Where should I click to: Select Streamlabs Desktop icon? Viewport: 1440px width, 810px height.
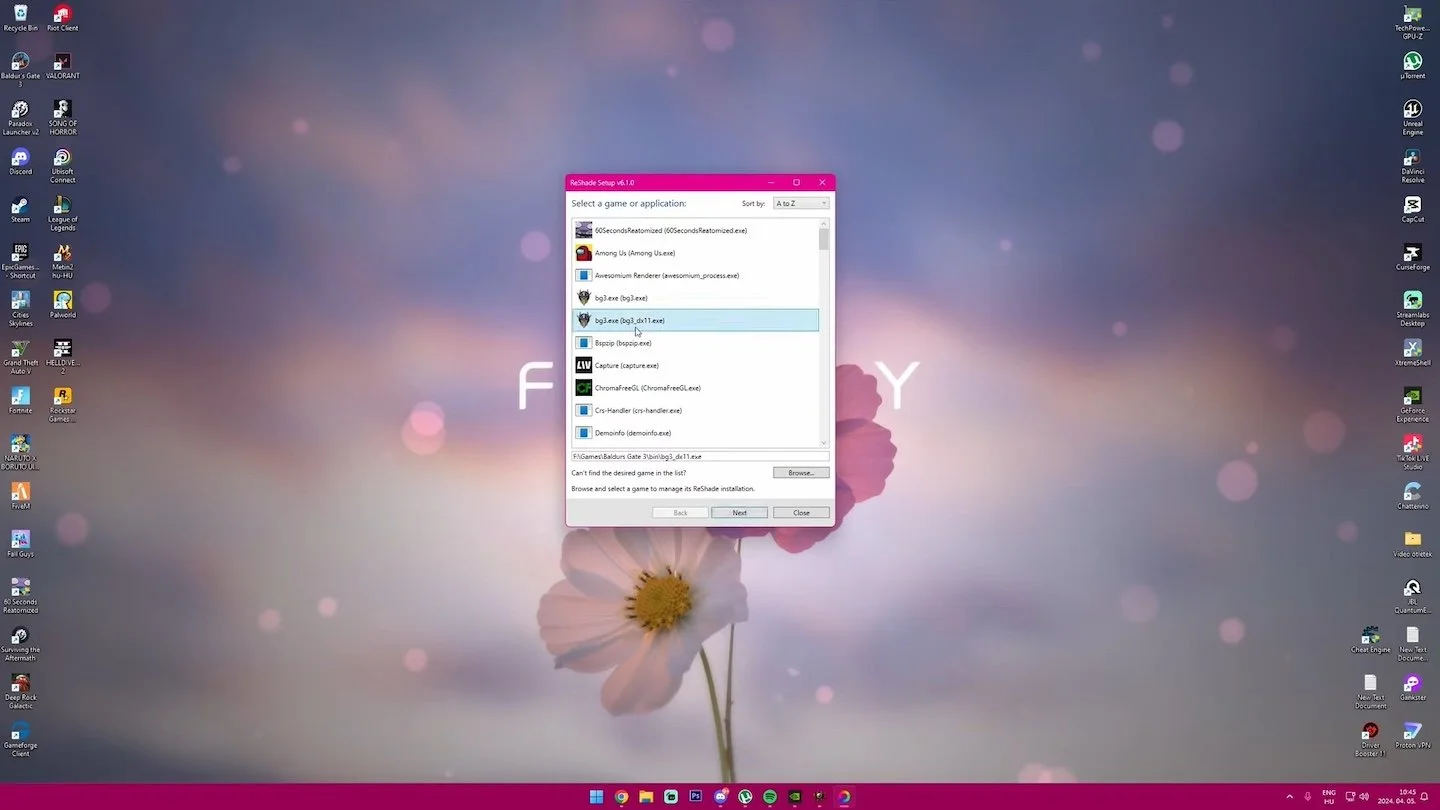[x=1412, y=309]
